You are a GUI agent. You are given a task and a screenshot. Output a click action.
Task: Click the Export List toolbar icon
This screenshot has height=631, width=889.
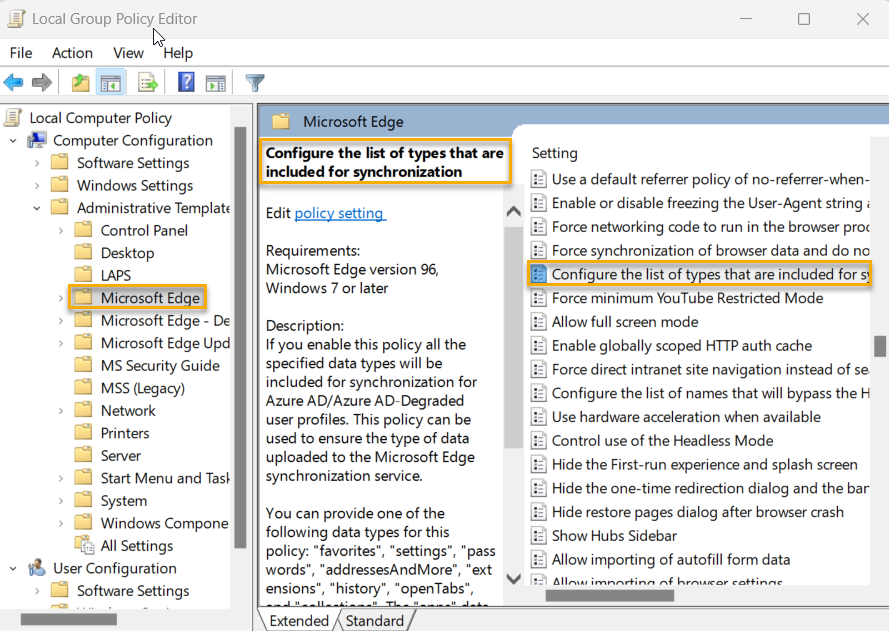tap(145, 82)
